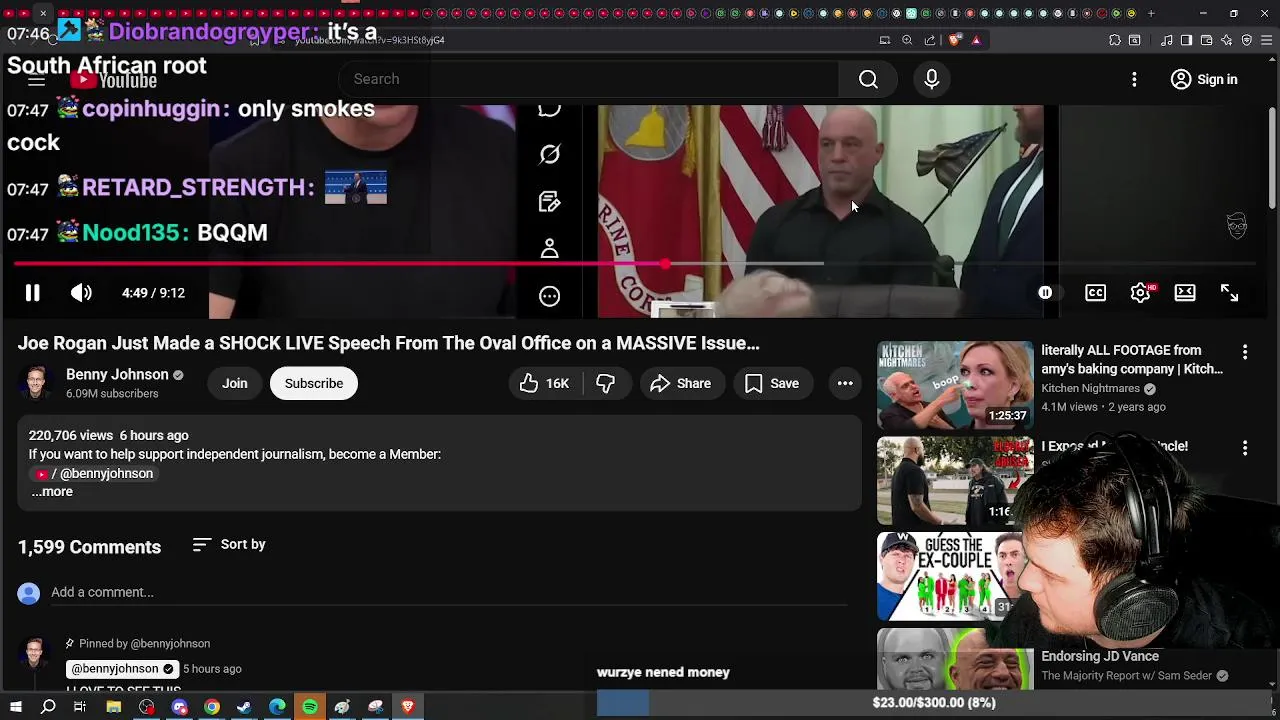Open Steam from the taskbar

point(244,707)
